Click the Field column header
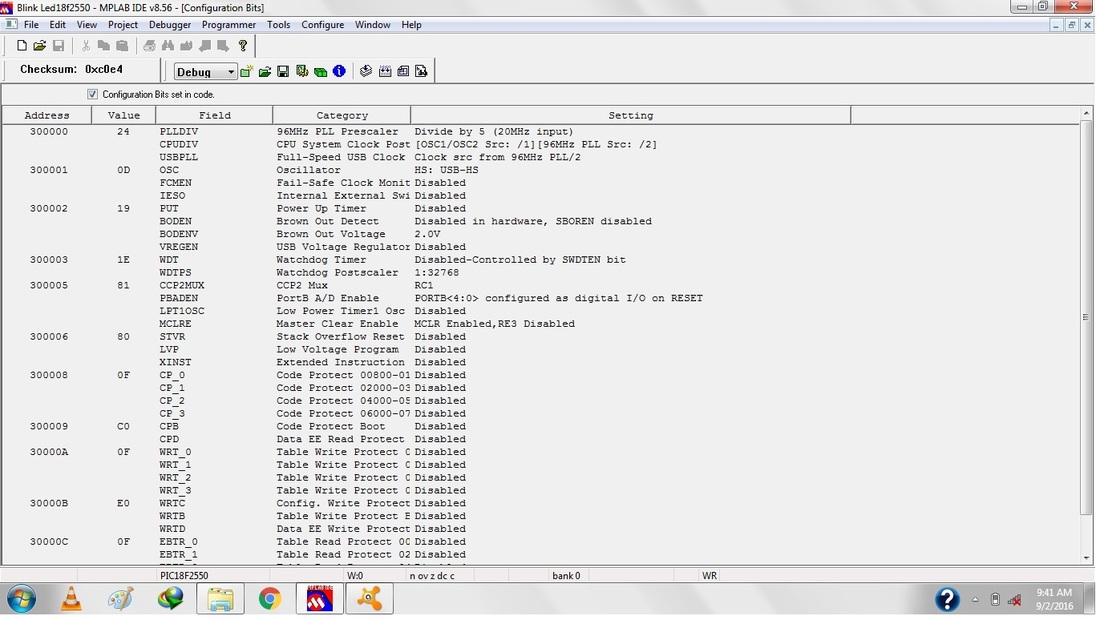 pos(214,115)
